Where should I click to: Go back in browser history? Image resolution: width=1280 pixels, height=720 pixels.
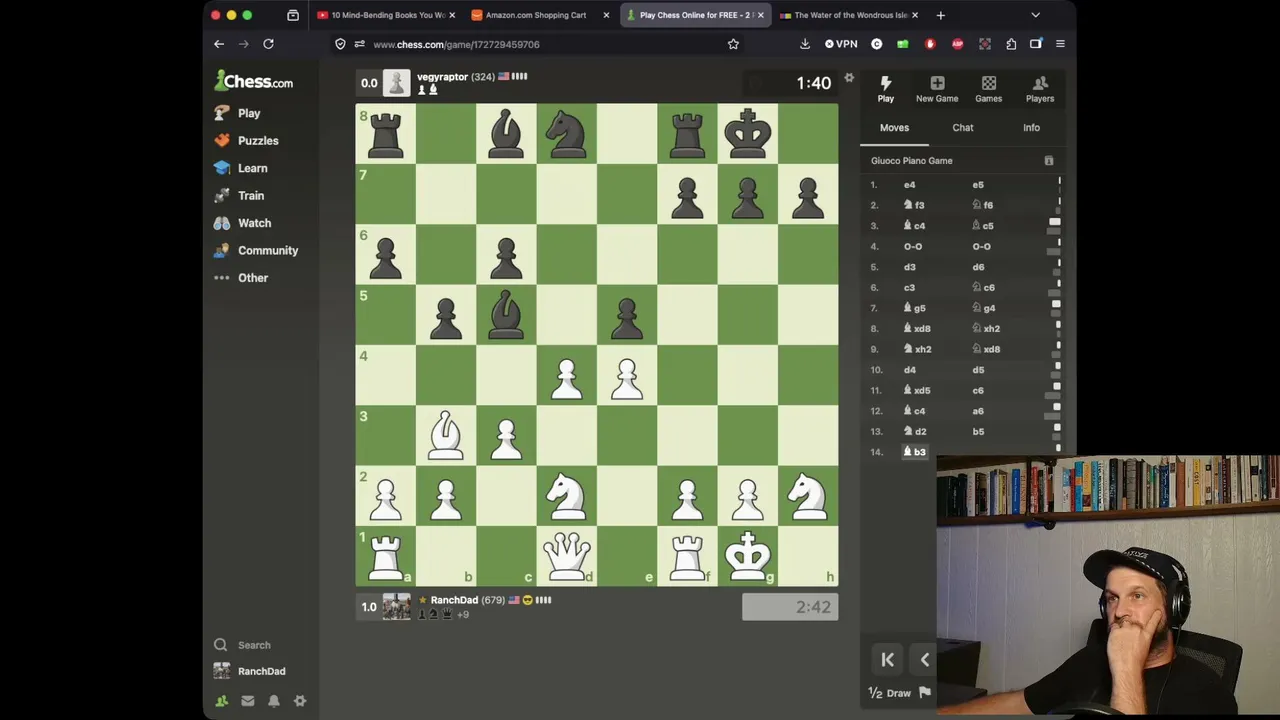pos(219,44)
